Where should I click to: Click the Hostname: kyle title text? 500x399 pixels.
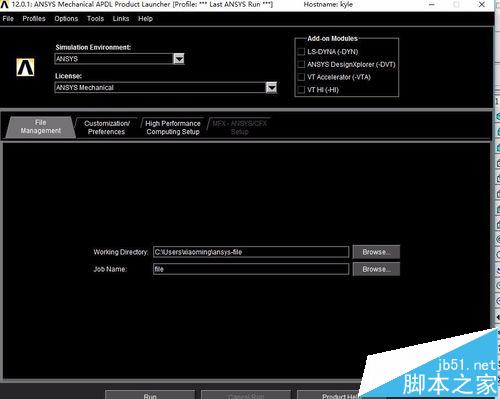(x=328, y=5)
